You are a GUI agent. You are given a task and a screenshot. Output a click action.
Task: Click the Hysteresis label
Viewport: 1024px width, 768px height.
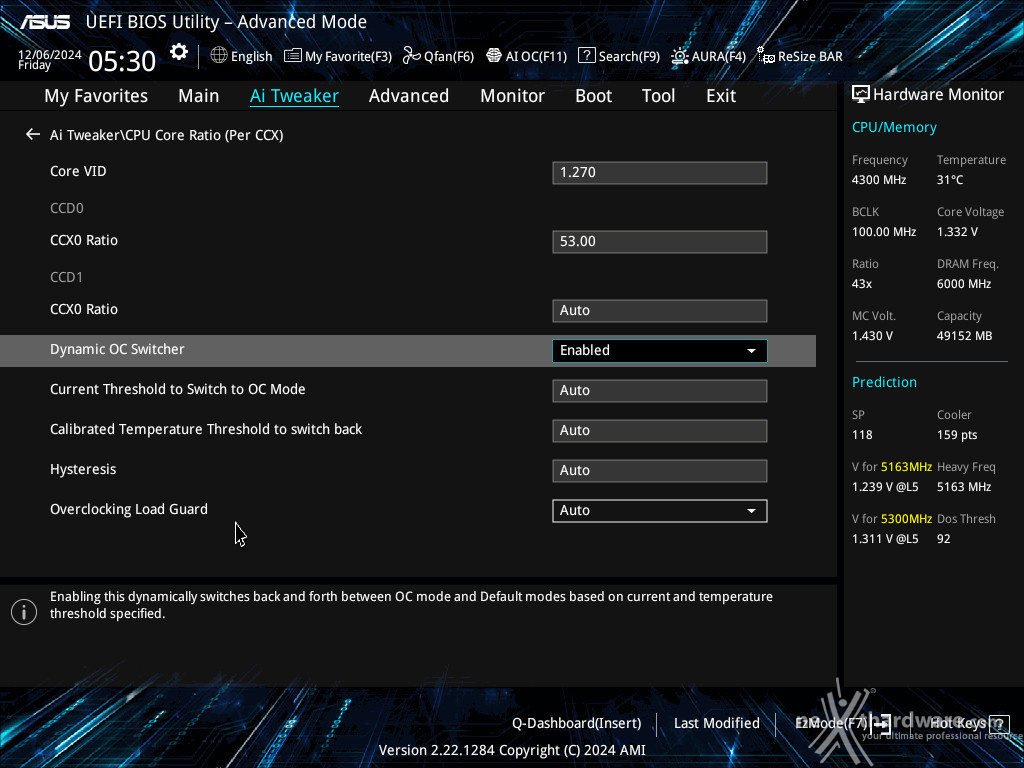pyautogui.click(x=83, y=470)
